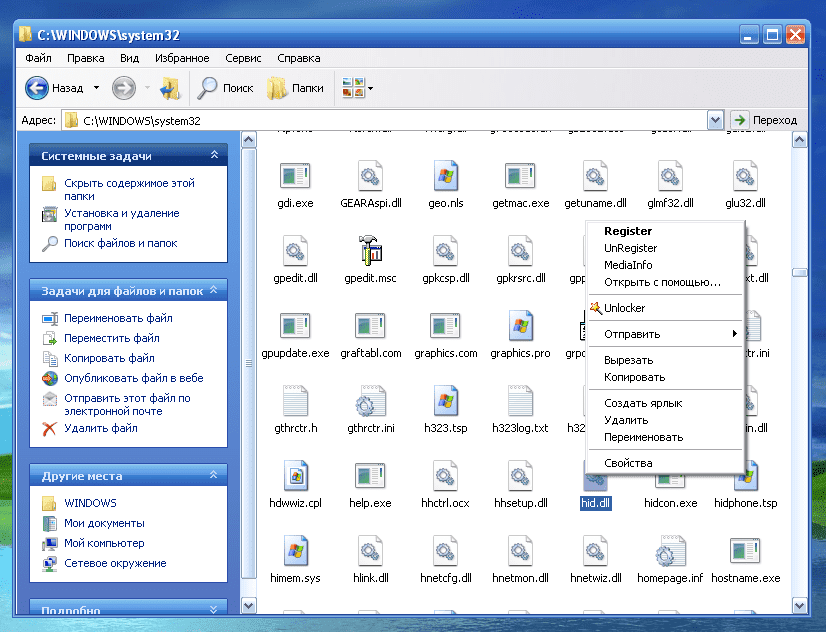
Task: Choose UnRegister in the context menu
Action: point(665,248)
